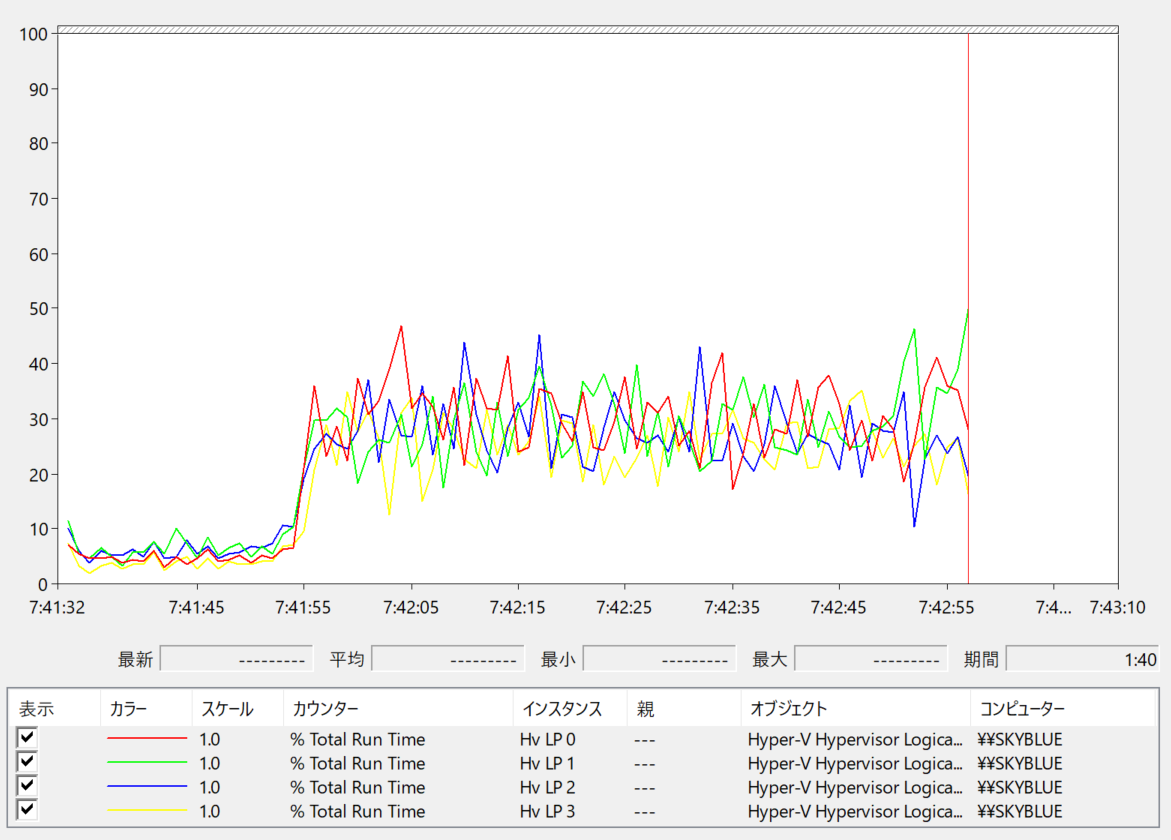1171x840 pixels.
Task: Click the red color line for Hv LP 0
Action: click(146, 738)
